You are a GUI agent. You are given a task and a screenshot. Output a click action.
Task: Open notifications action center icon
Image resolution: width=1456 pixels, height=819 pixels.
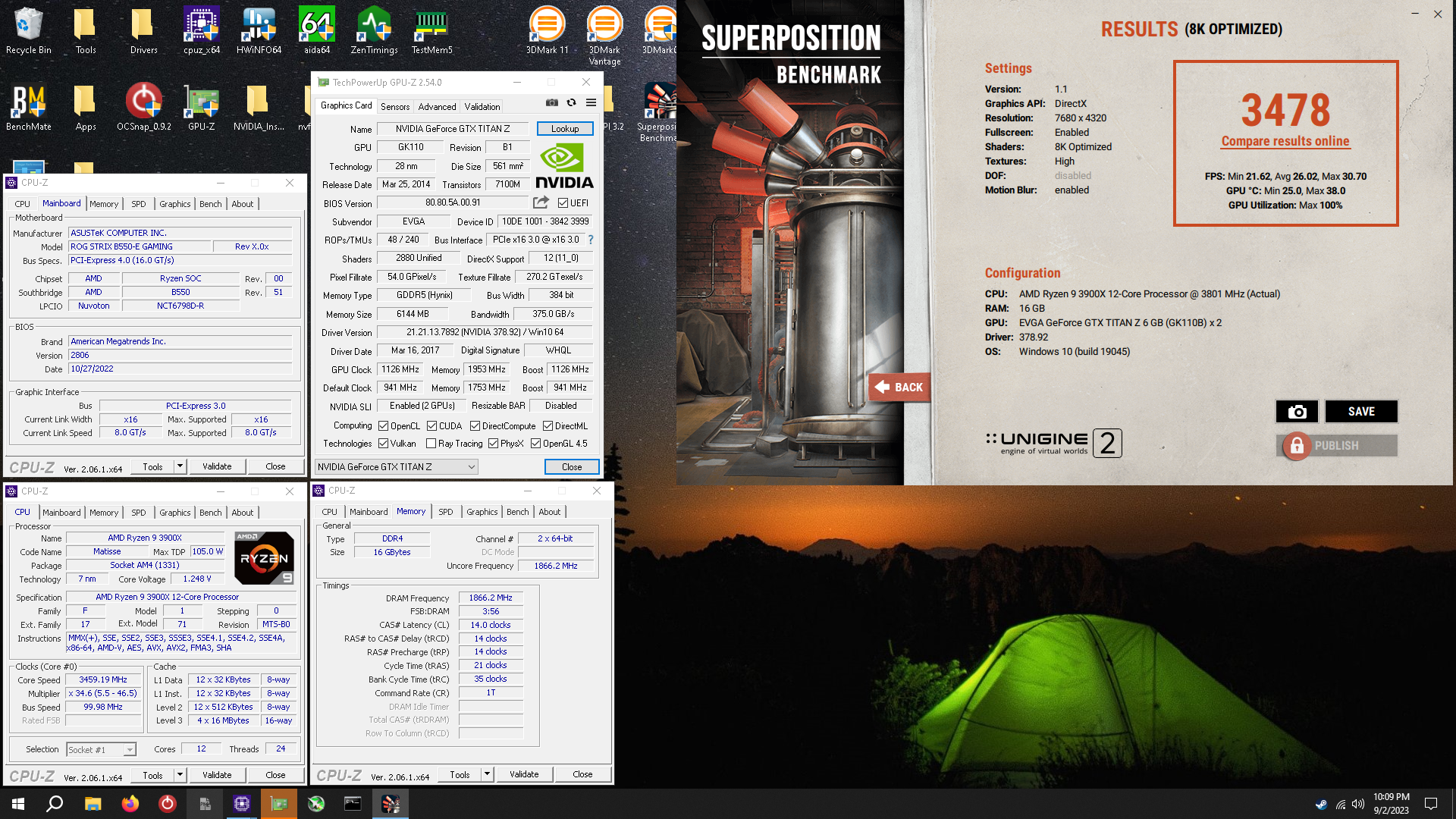(1431, 804)
